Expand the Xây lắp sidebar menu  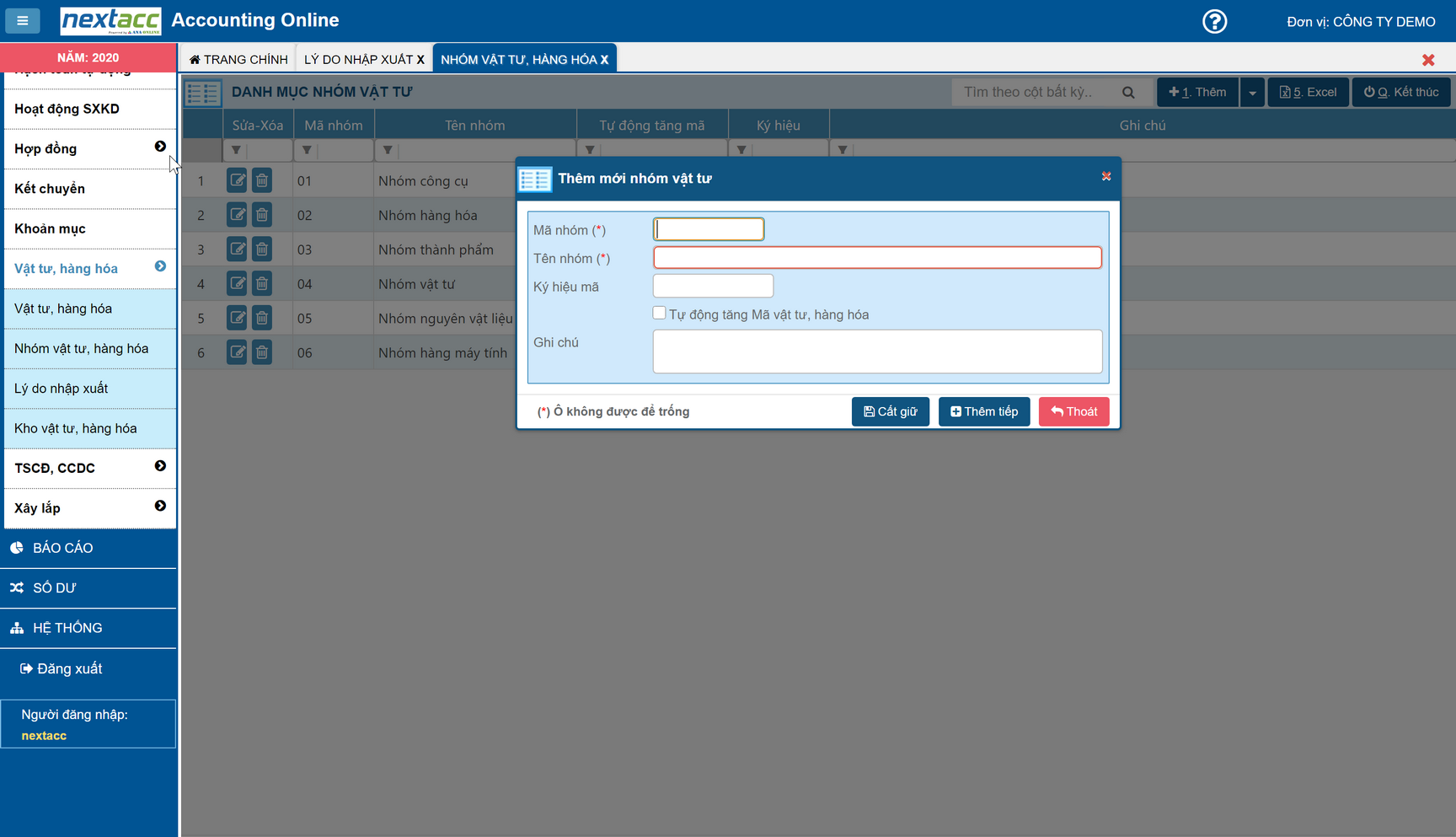[160, 507]
